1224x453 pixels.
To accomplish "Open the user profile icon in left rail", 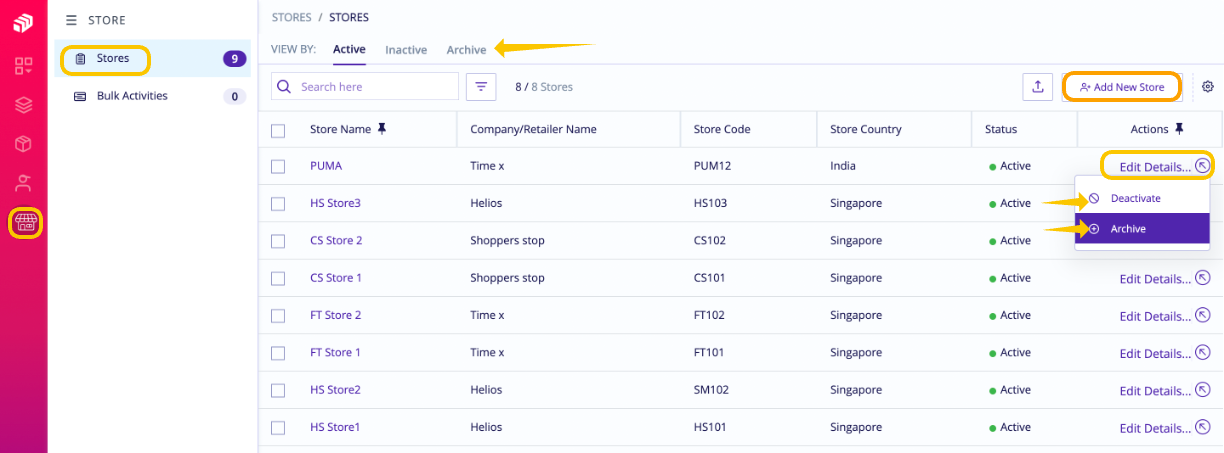I will coord(23,183).
